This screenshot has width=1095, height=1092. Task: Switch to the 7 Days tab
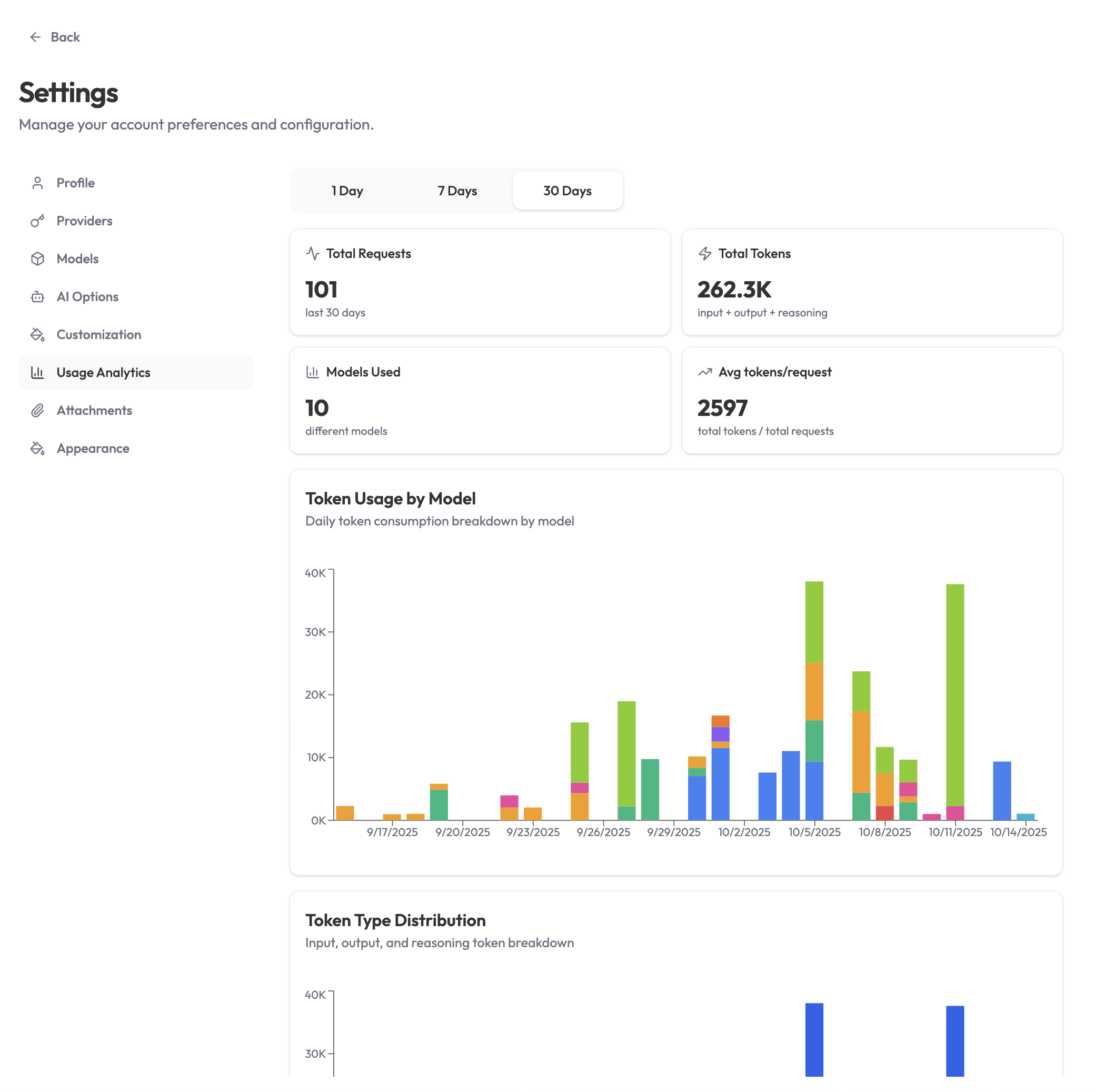(x=457, y=191)
